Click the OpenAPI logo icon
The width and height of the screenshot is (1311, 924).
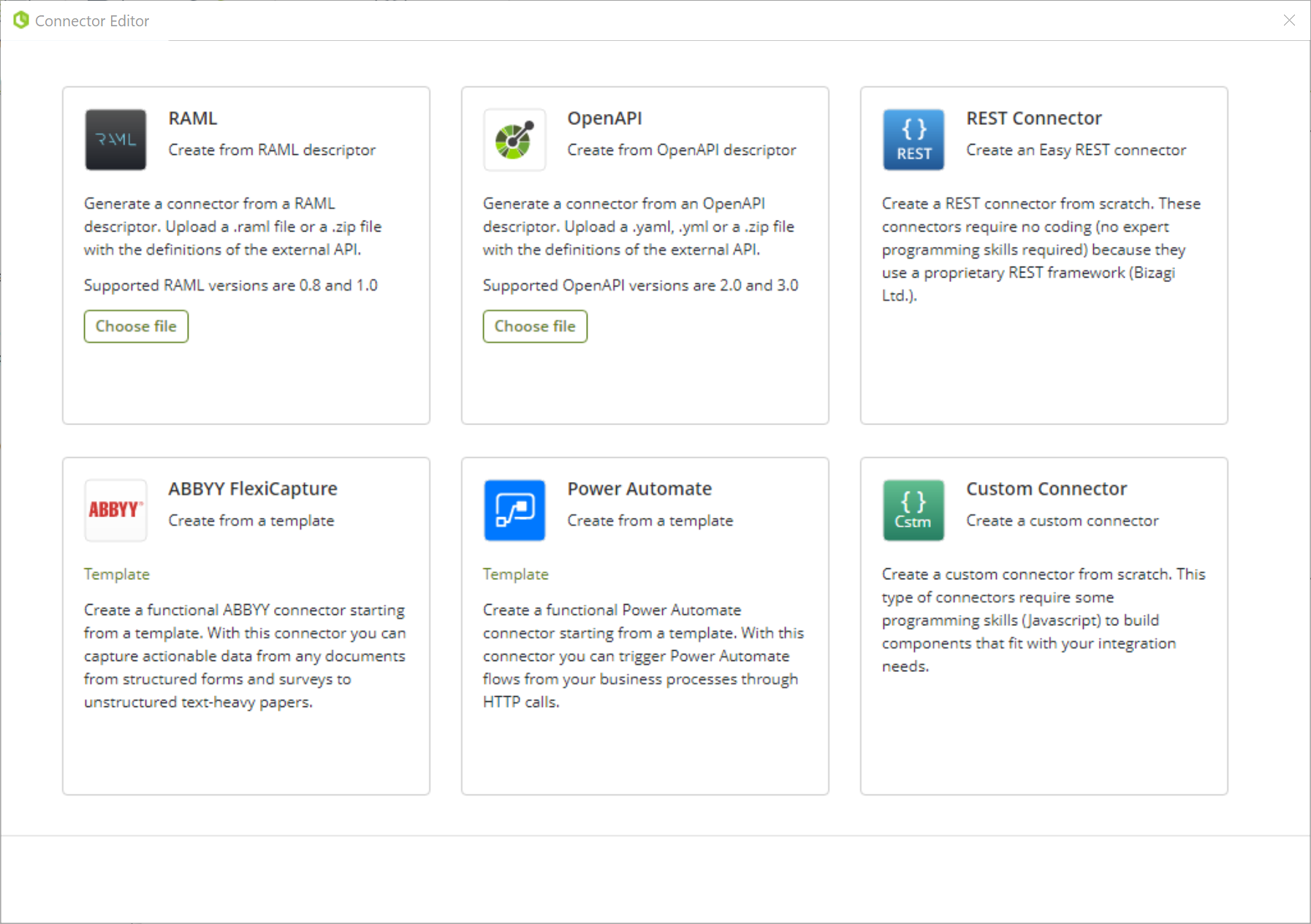coord(514,140)
